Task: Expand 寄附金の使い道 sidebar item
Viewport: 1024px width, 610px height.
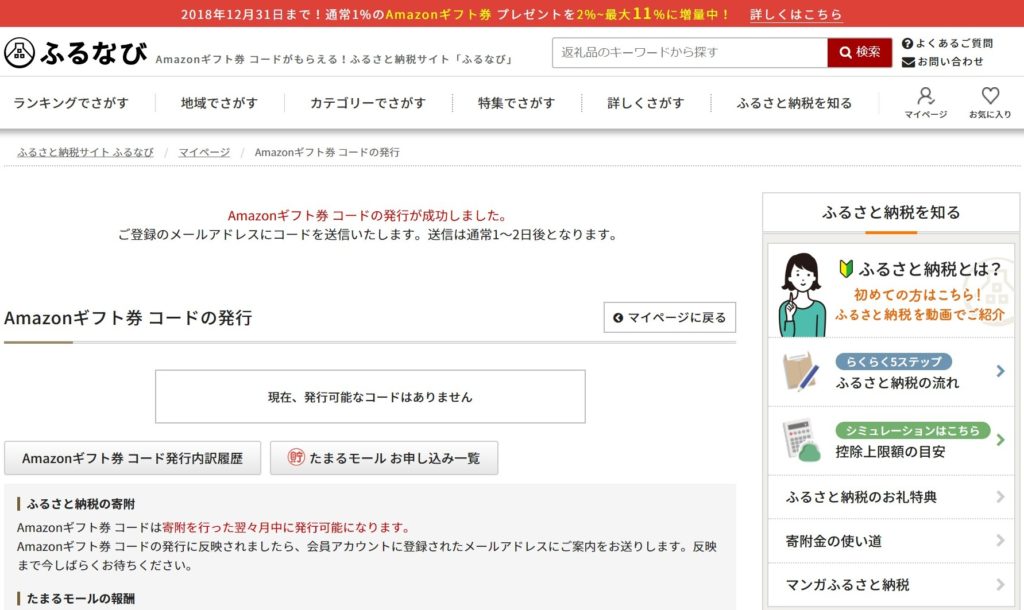Action: pos(890,541)
